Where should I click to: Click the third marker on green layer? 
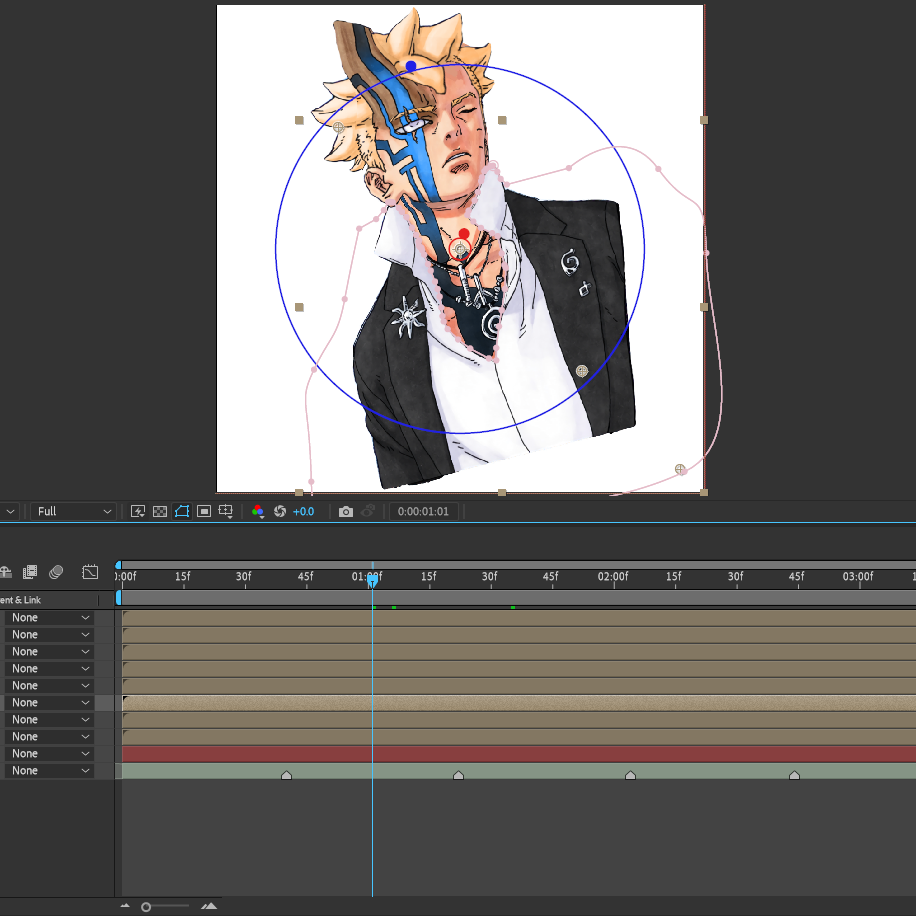point(630,775)
